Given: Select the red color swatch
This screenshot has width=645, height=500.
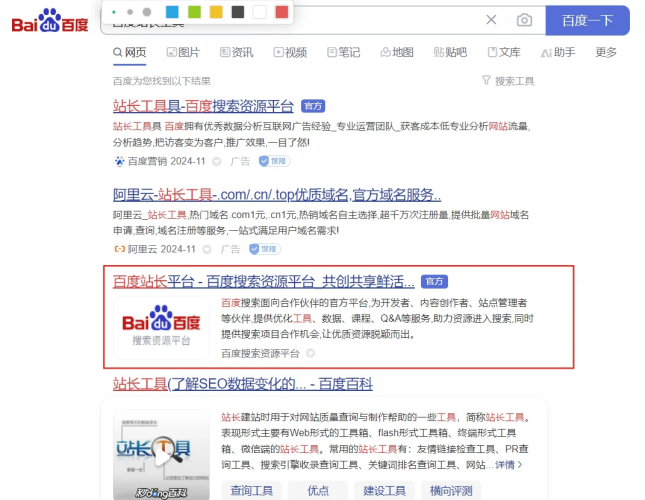Looking at the screenshot, I should coord(282,12).
